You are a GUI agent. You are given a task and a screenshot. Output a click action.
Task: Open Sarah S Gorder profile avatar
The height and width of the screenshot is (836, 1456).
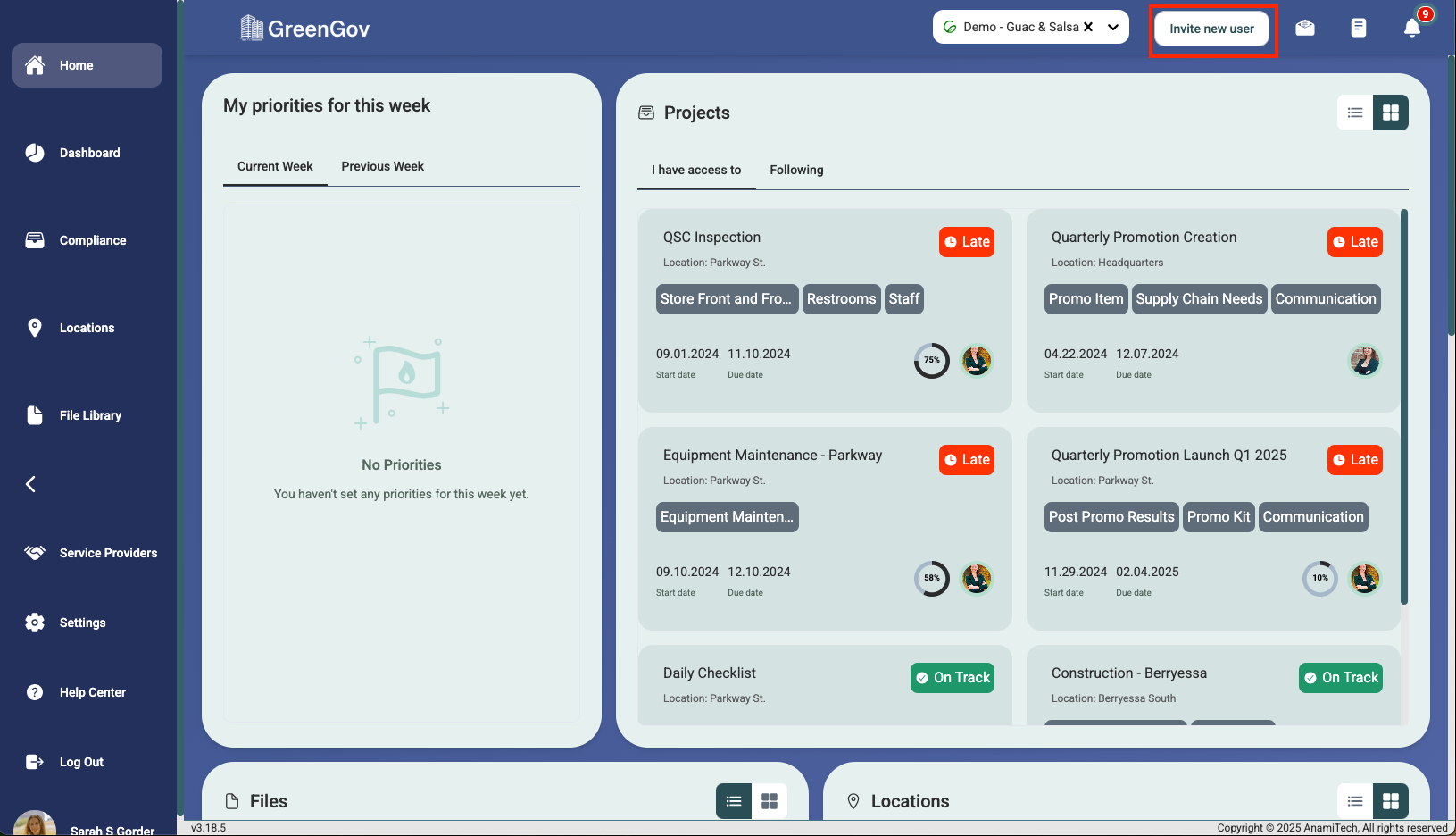click(x=35, y=824)
